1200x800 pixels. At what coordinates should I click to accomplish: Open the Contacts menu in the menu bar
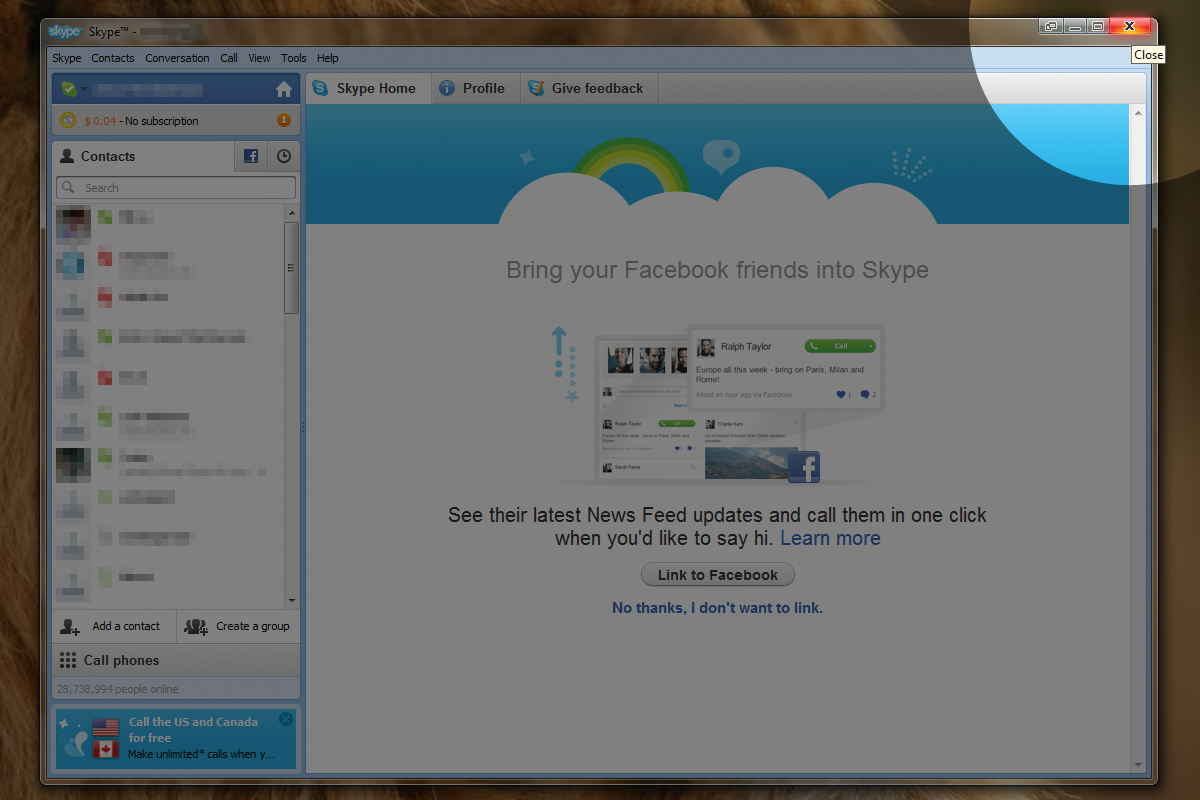[113, 58]
